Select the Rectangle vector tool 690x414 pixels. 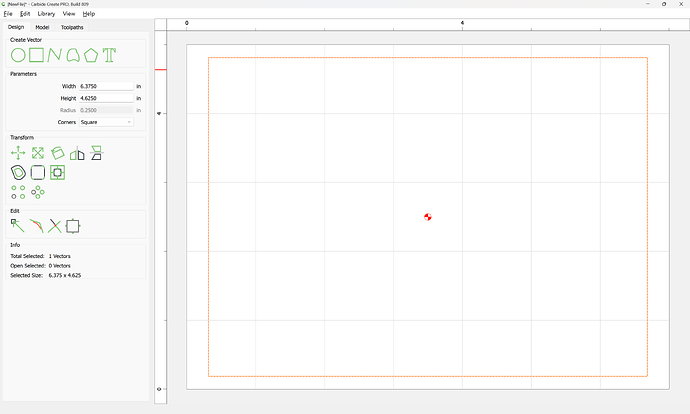[37, 55]
